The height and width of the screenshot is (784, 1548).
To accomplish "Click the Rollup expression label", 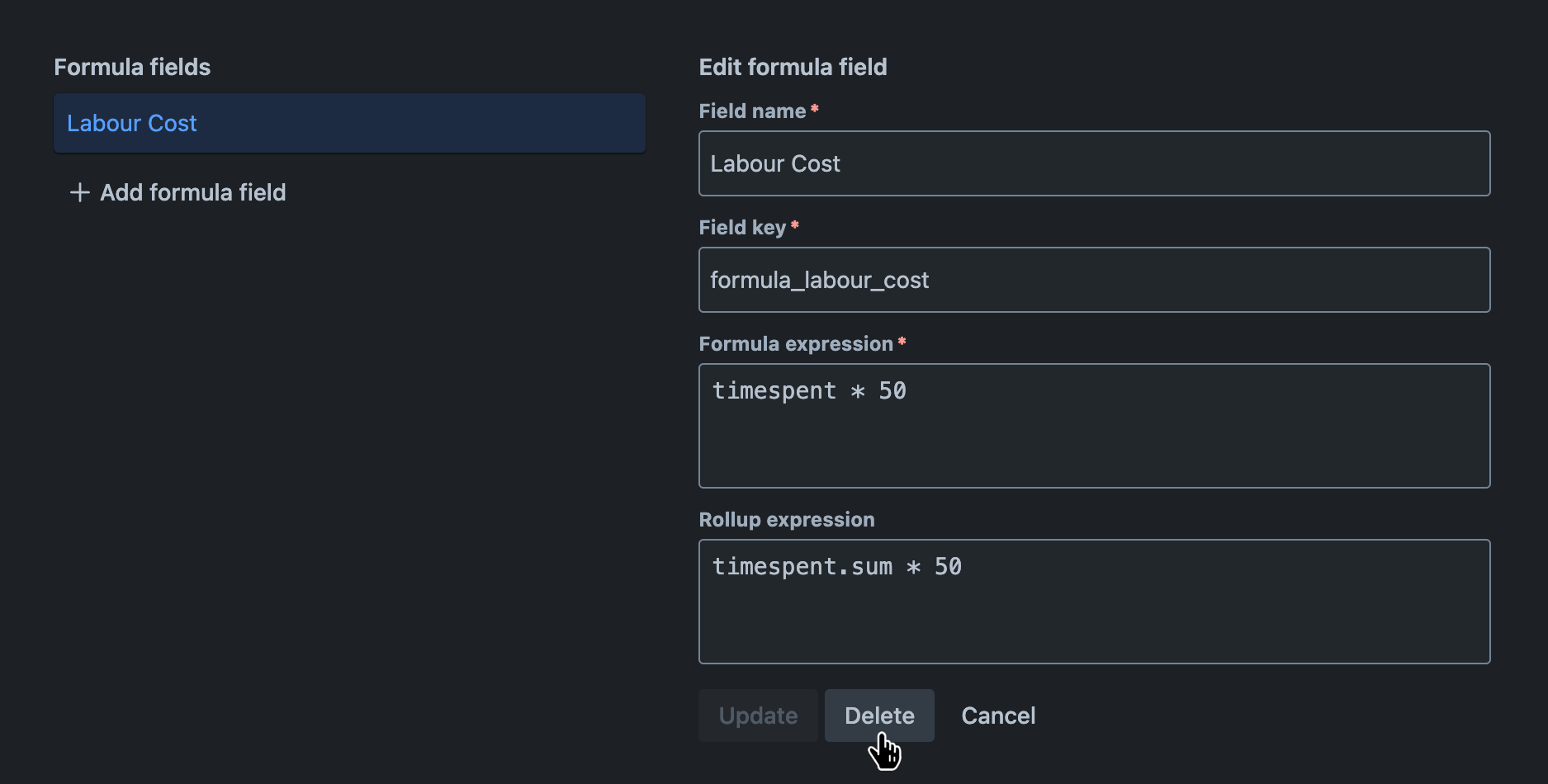I will tap(786, 519).
